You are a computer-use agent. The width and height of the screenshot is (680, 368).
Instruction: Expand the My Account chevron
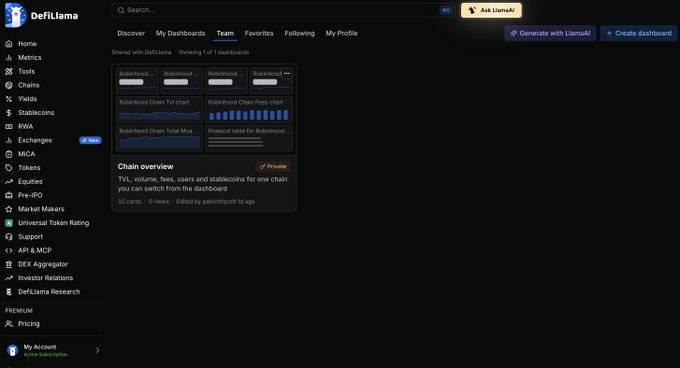[x=97, y=350]
